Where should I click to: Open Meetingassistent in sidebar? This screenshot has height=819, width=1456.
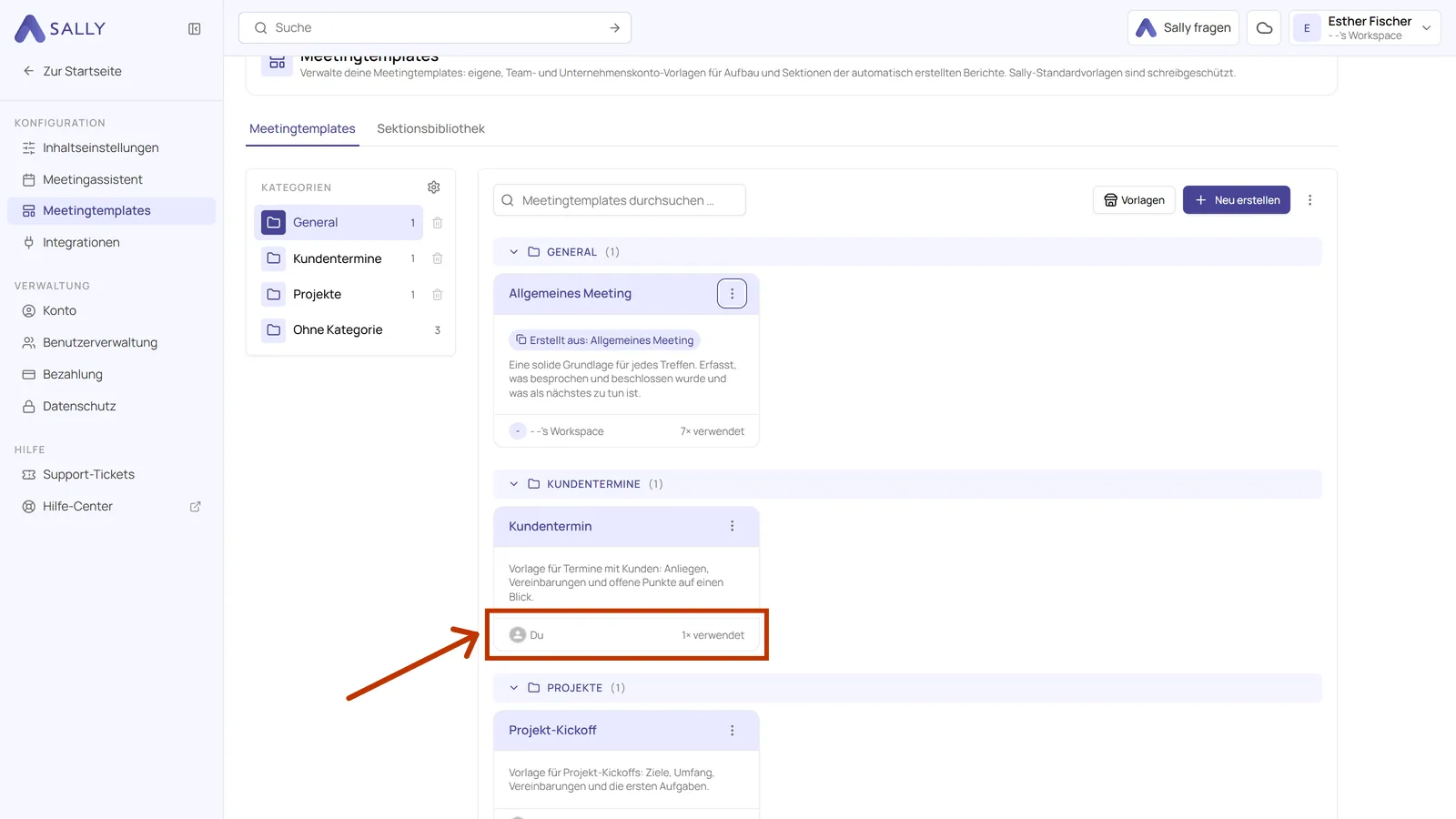point(111,179)
